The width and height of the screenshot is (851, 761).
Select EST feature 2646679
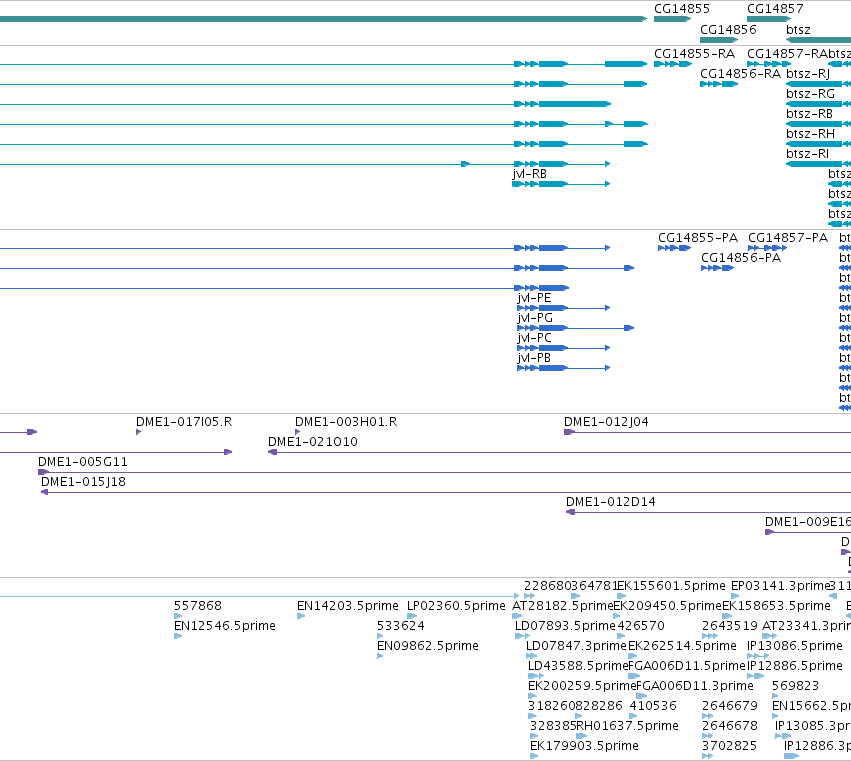click(x=708, y=716)
